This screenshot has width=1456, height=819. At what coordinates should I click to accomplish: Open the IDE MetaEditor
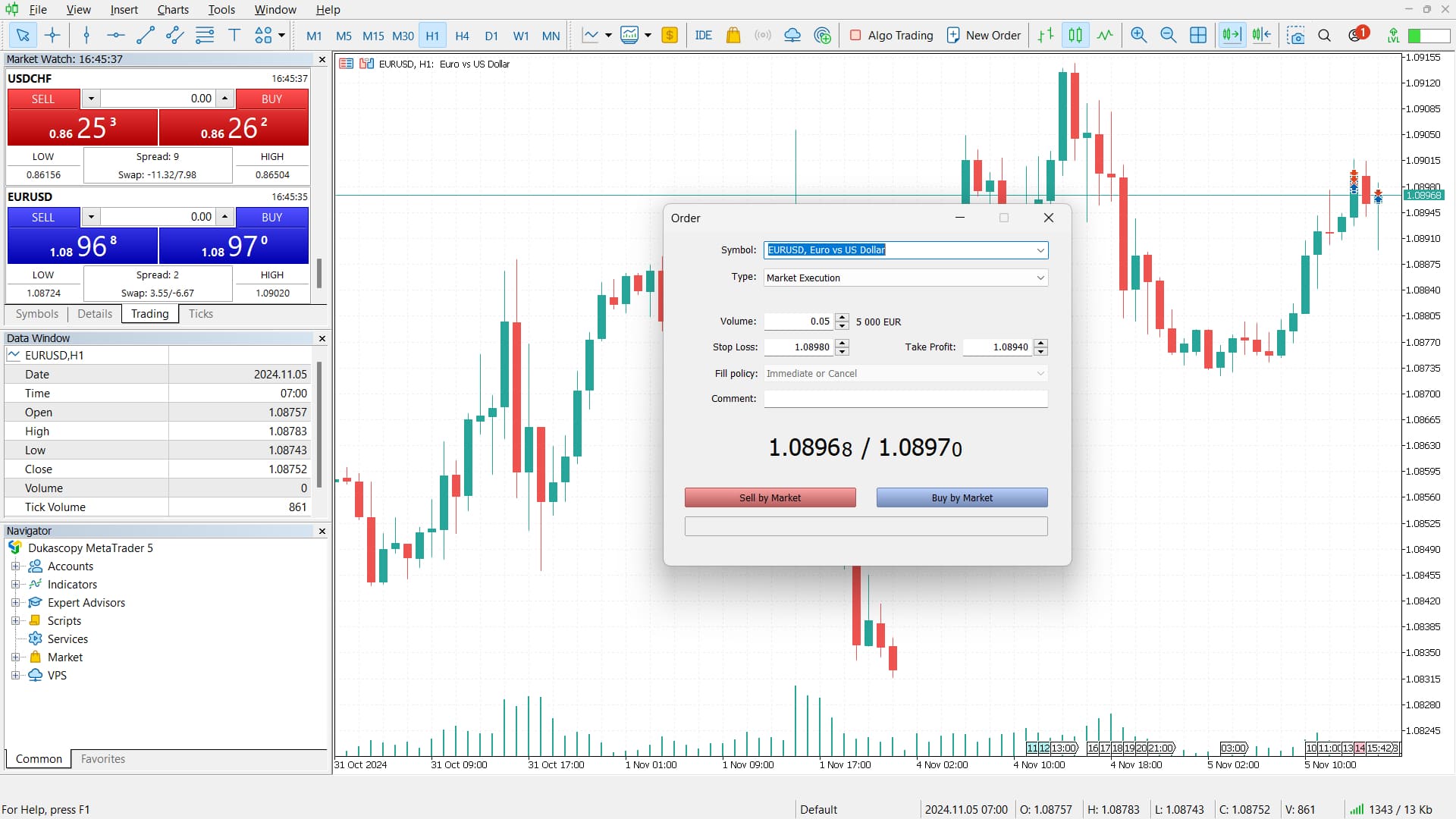[704, 35]
